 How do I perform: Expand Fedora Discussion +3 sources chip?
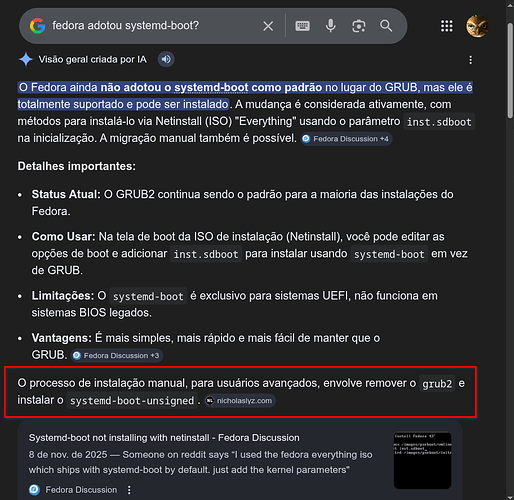(x=117, y=356)
